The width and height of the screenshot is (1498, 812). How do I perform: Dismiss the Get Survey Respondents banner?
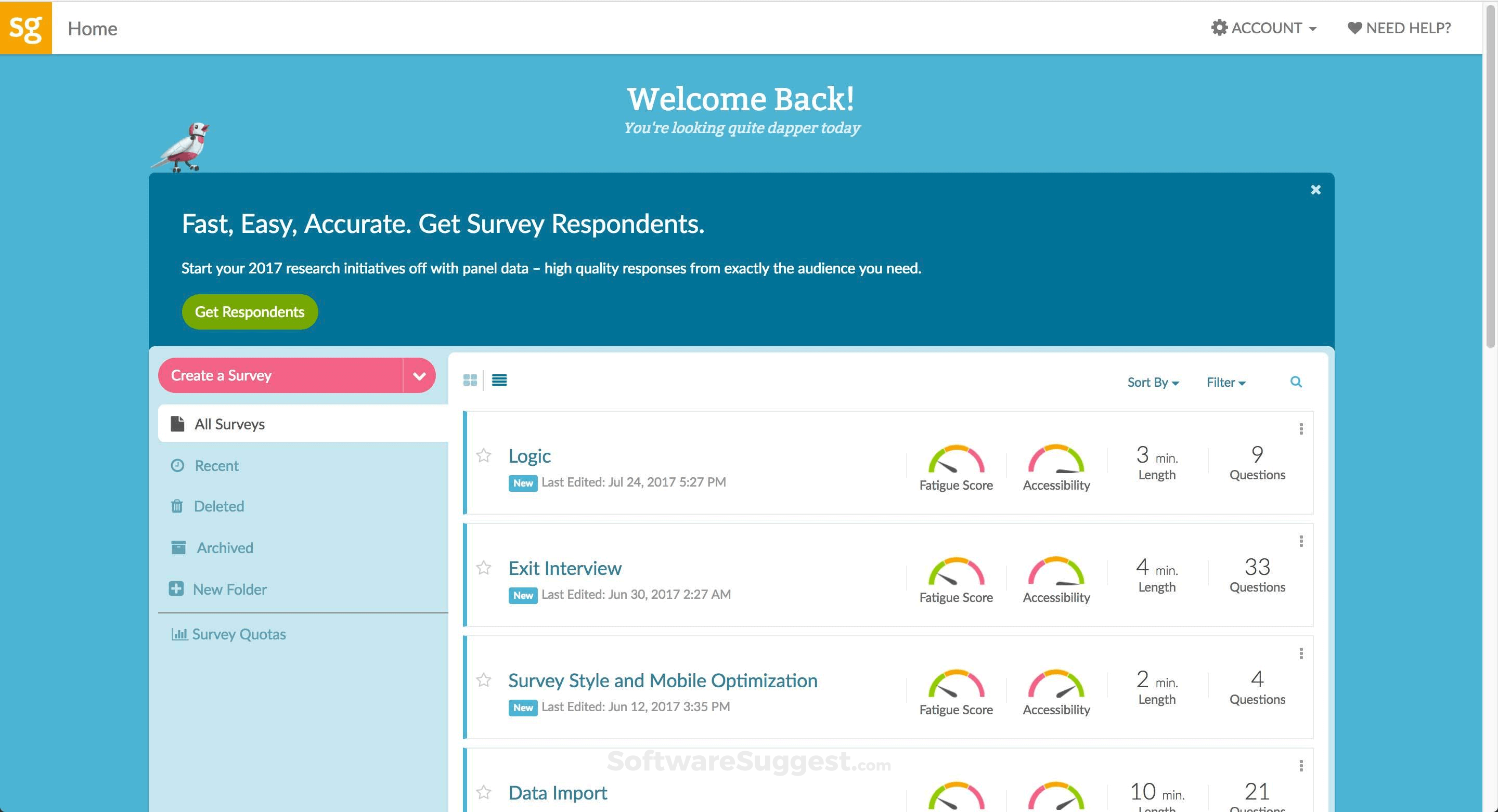pyautogui.click(x=1316, y=190)
